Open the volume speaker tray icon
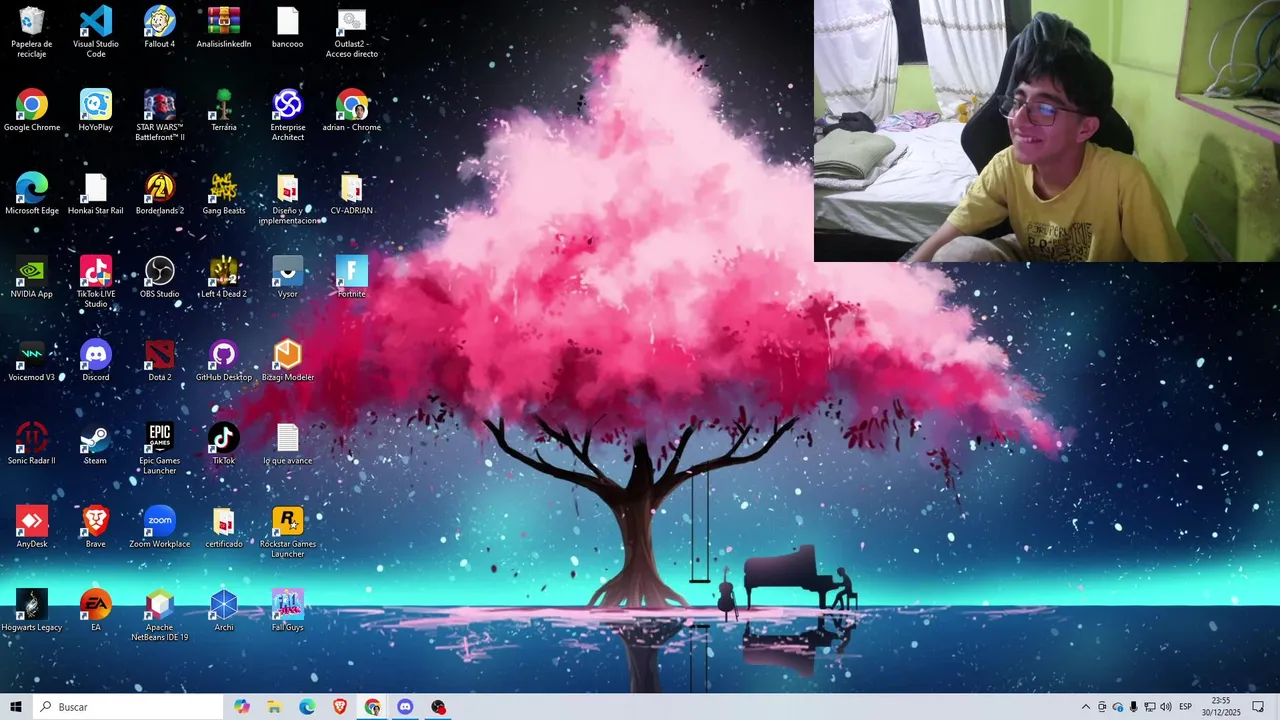Viewport: 1280px width, 720px height. point(1166,707)
